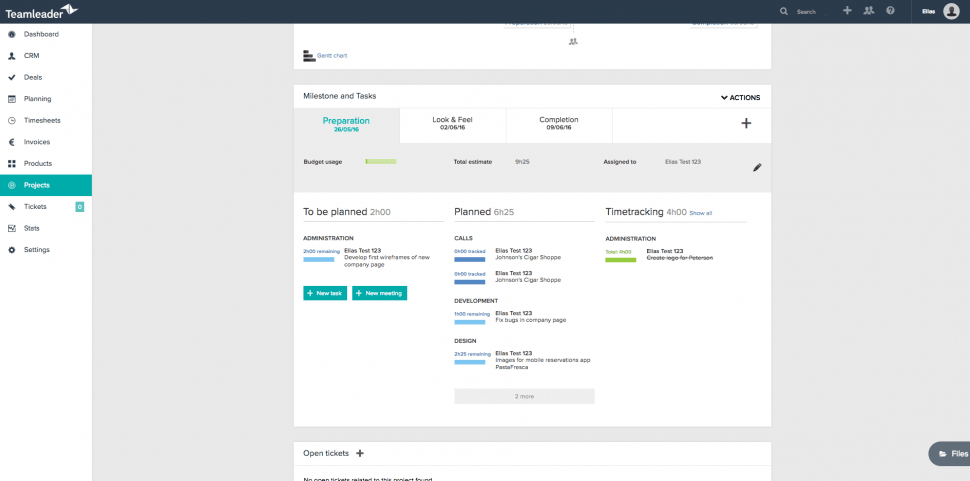The height and width of the screenshot is (481, 970).
Task: Click Show all next to Timetracking
Action: pyautogui.click(x=701, y=213)
